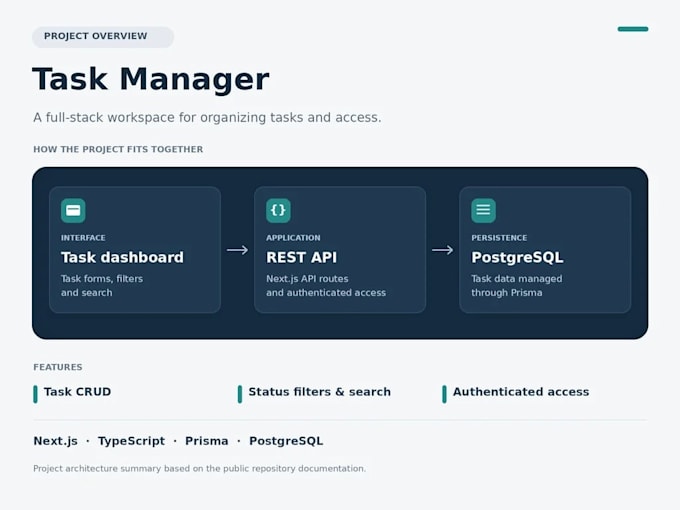680x510 pixels.
Task: Select the PROJECT OVERVIEW badge
Action: click(103, 36)
